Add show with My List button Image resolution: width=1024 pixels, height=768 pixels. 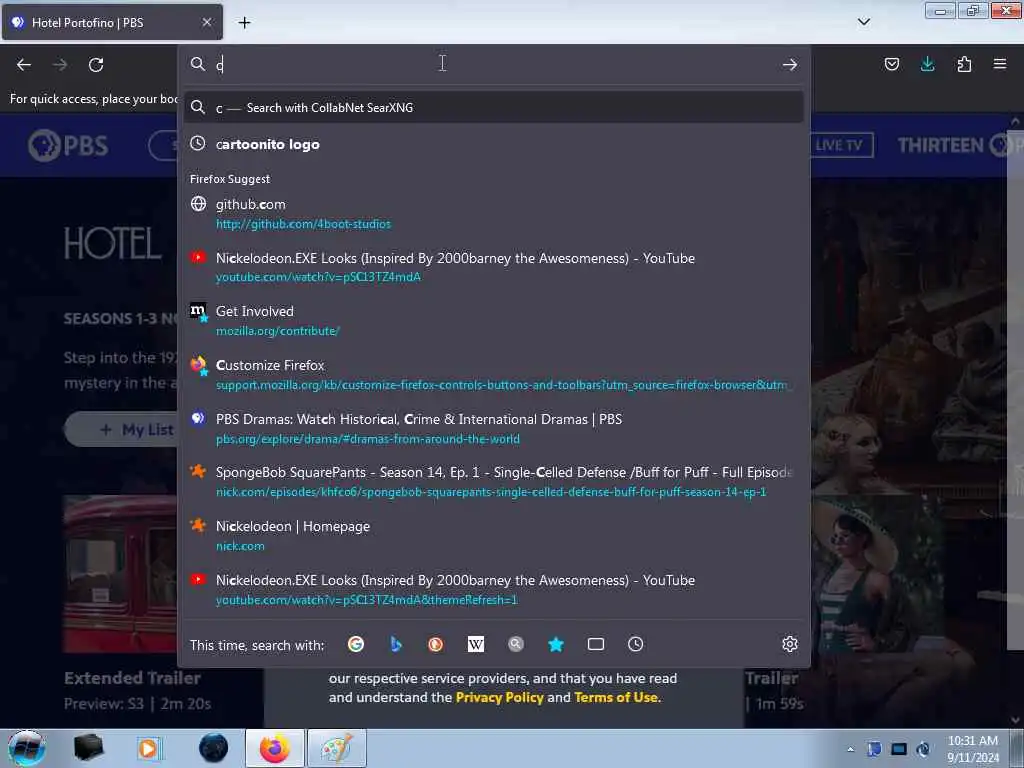[121, 429]
